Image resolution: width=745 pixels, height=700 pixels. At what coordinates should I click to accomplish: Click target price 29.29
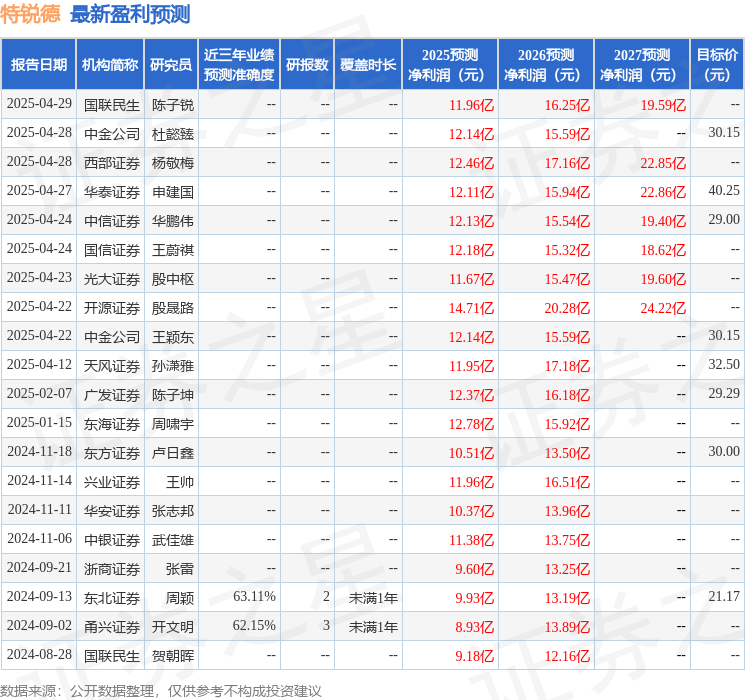tap(724, 393)
